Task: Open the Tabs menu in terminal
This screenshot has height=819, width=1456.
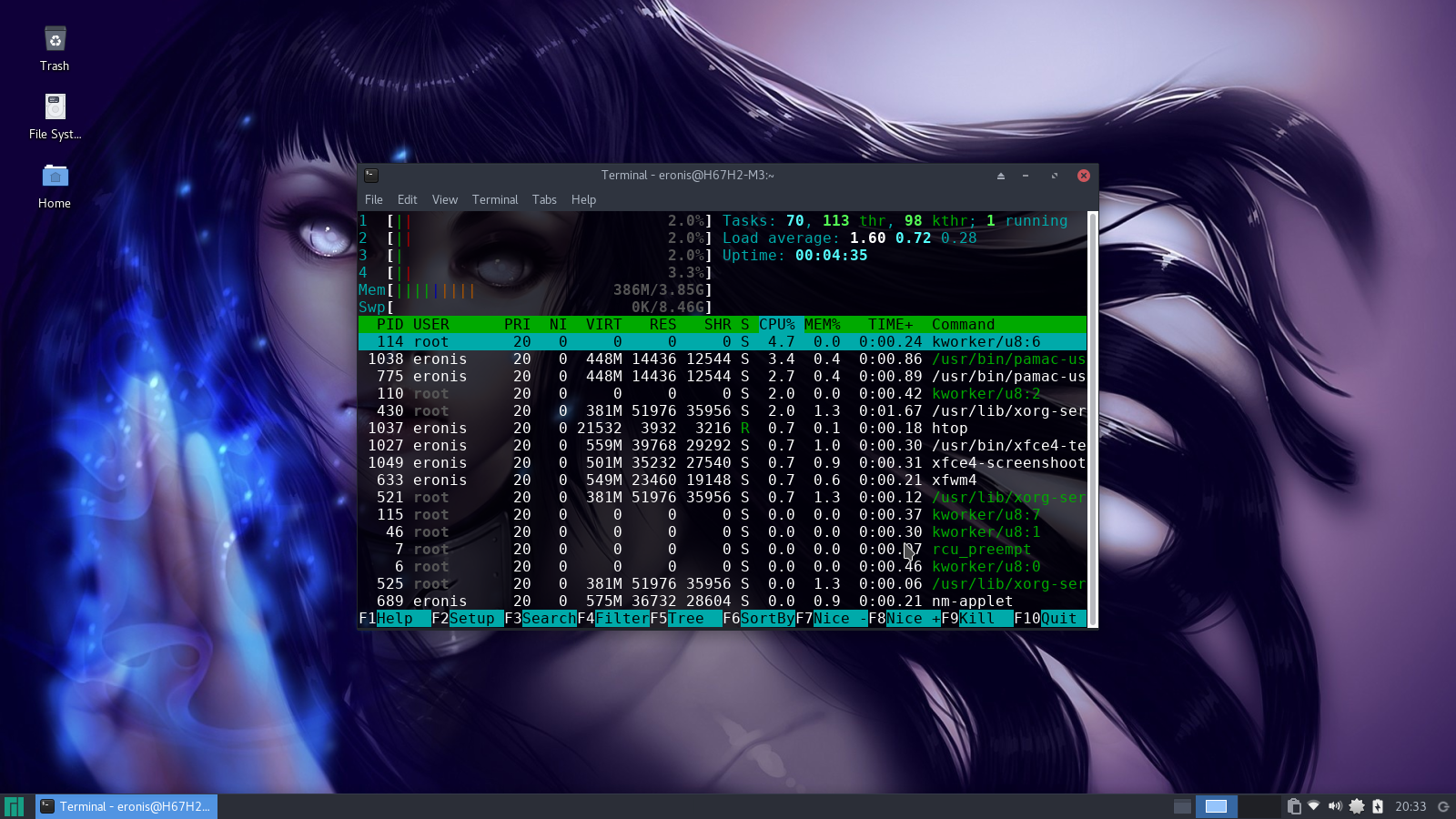Action: (544, 199)
